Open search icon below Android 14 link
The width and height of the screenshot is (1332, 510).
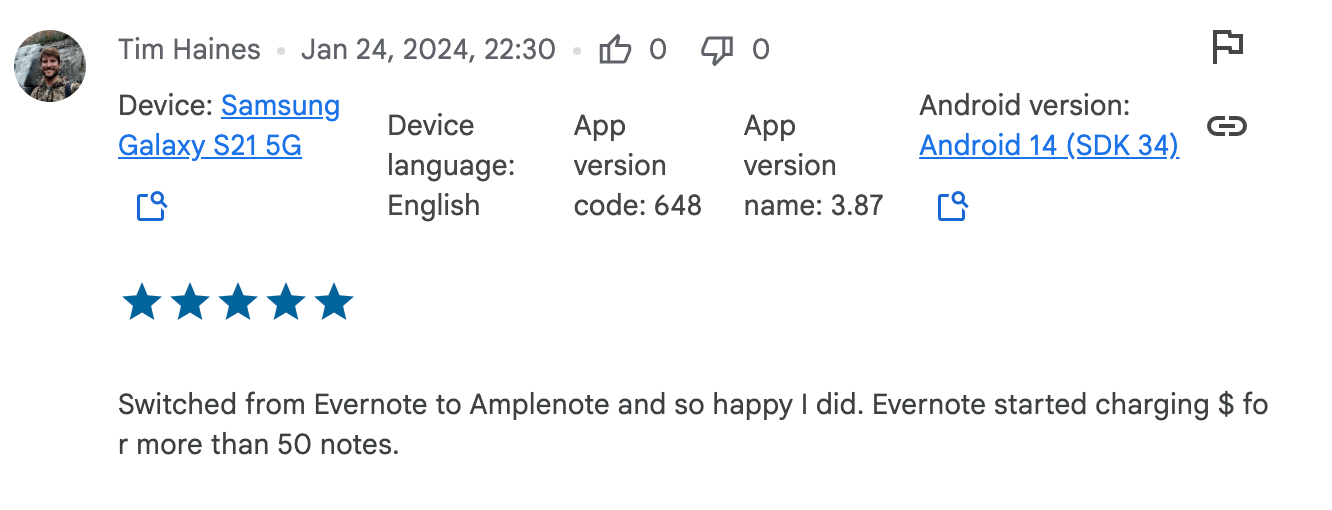pyautogui.click(x=952, y=206)
